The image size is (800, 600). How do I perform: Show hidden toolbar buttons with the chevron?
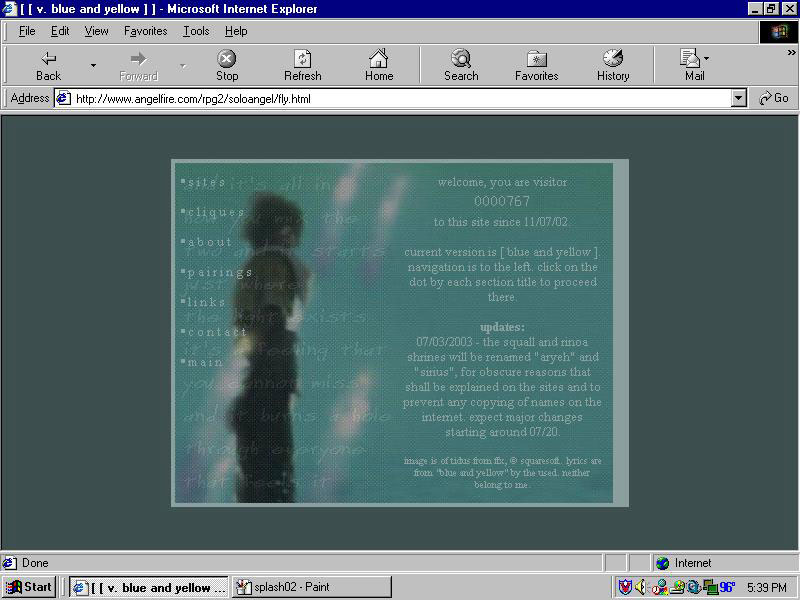[791, 53]
